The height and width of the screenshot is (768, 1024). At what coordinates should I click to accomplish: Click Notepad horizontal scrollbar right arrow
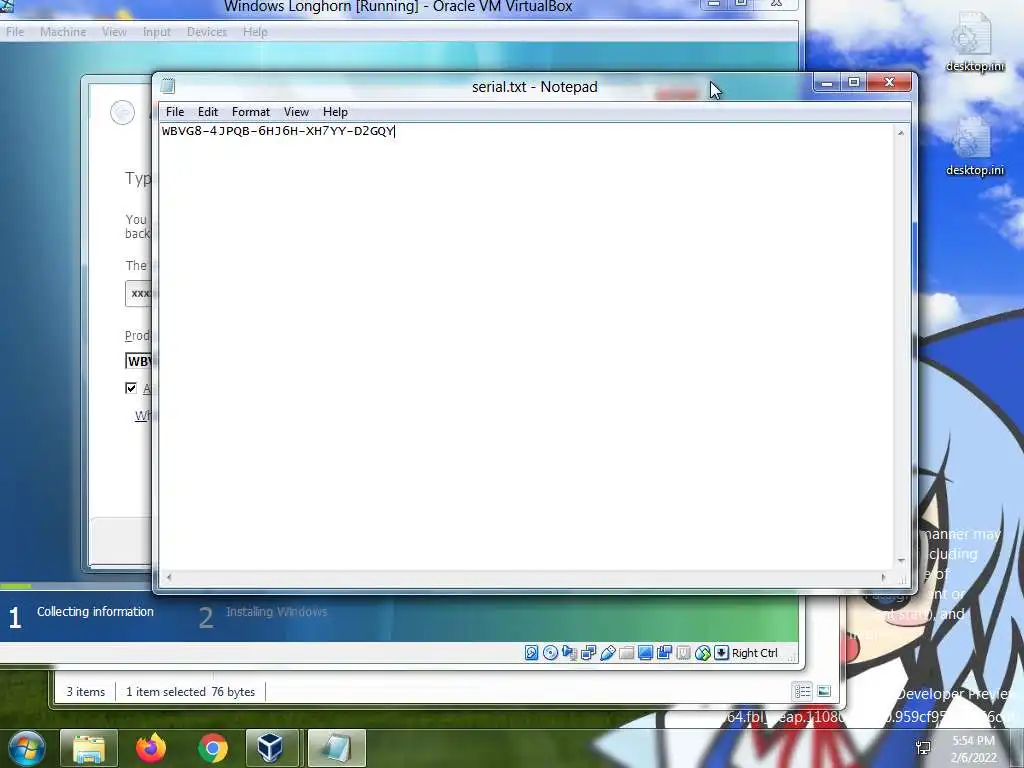pos(884,577)
